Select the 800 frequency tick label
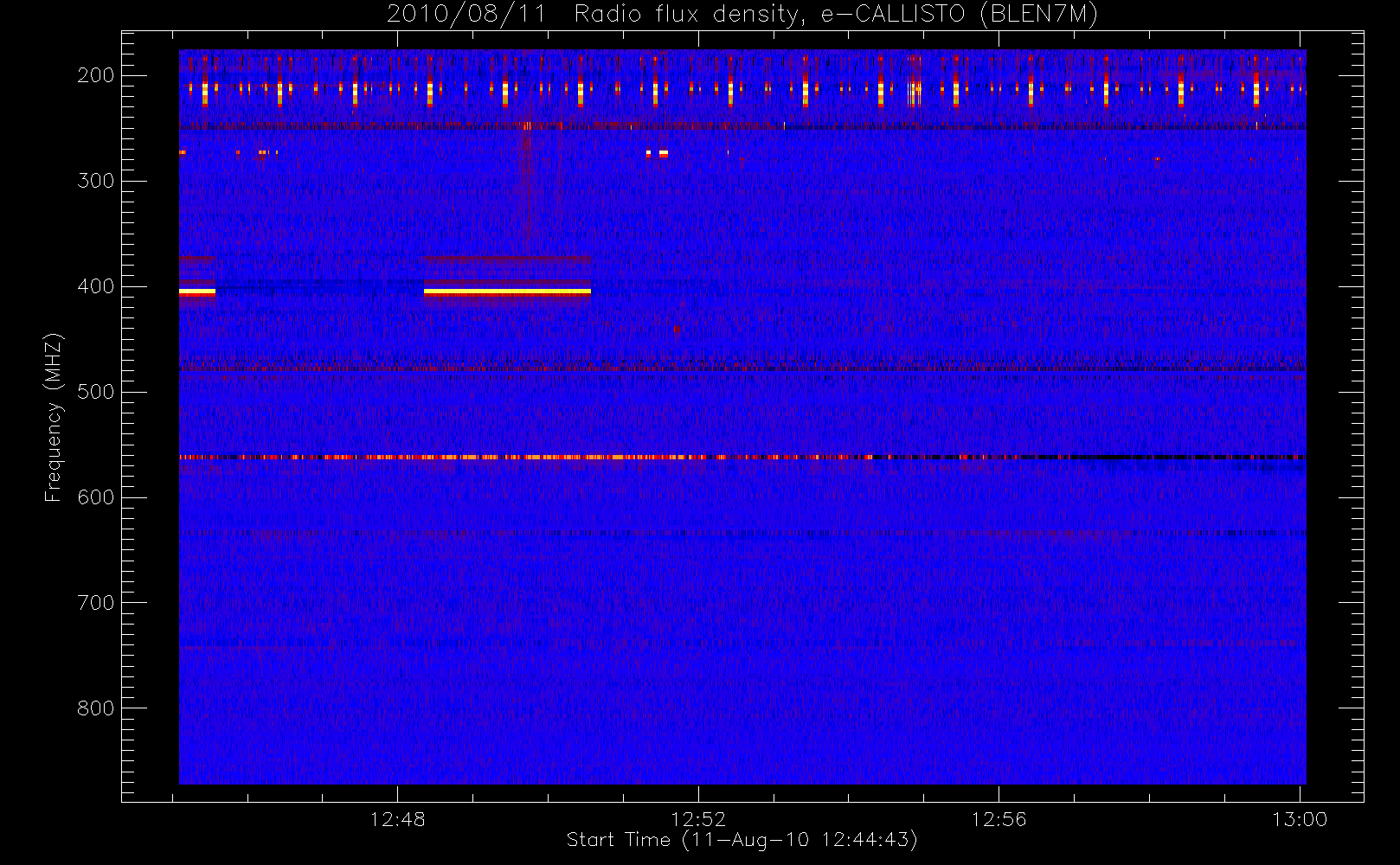This screenshot has height=865, width=1400. (x=96, y=708)
